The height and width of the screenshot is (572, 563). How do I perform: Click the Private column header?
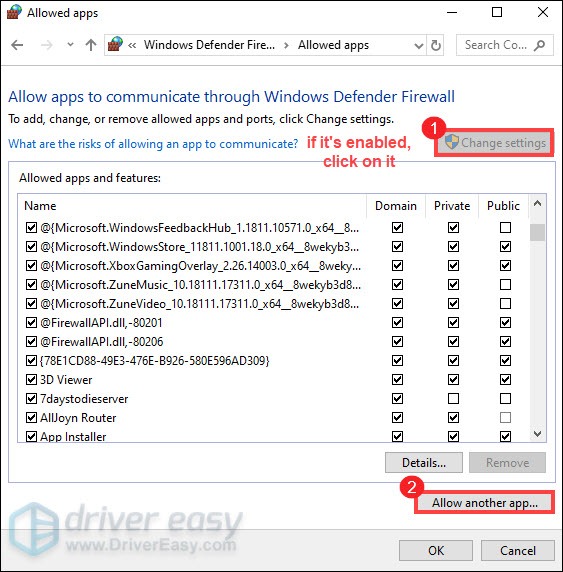tap(452, 206)
